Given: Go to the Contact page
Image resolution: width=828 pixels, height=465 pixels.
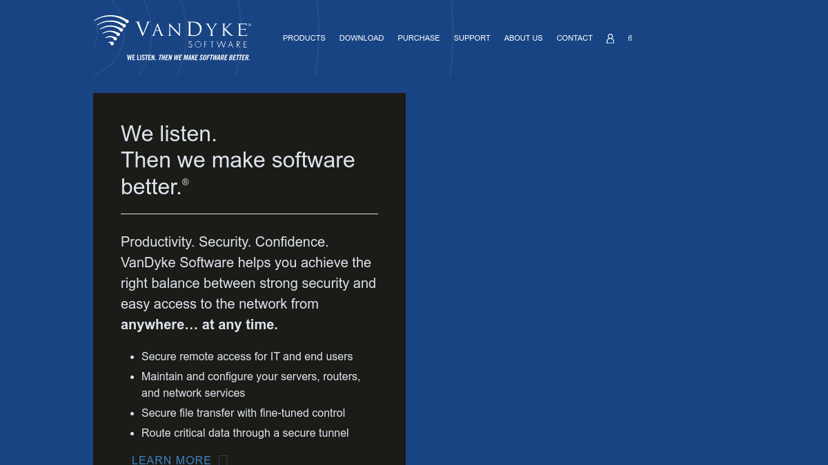Looking at the screenshot, I should click(x=574, y=38).
